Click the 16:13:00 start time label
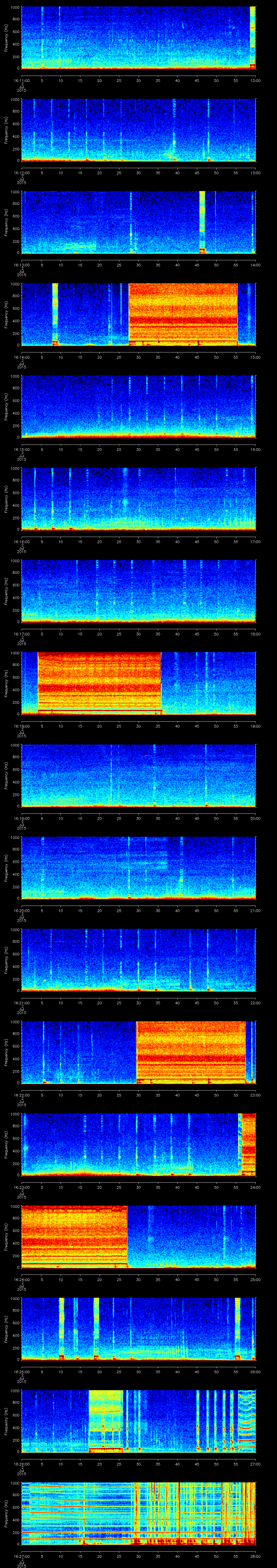The image size is (277, 1568). 21,265
